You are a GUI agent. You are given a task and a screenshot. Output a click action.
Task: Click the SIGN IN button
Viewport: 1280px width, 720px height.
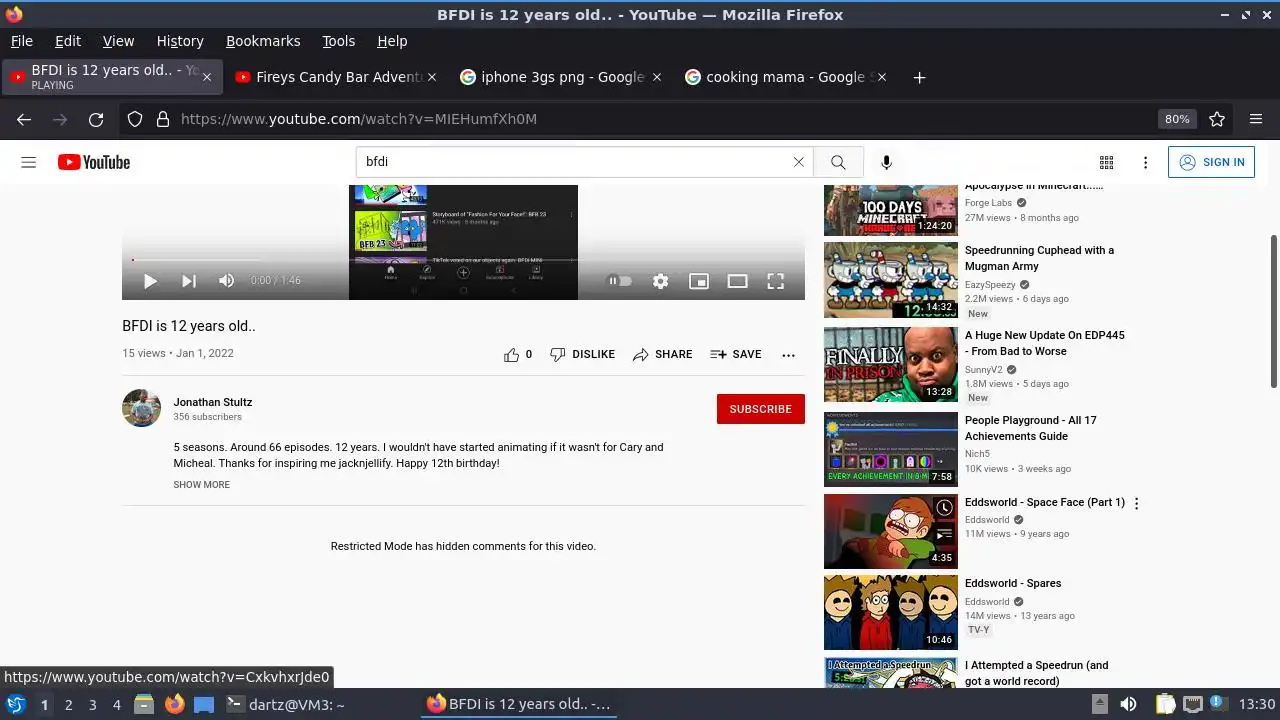pos(1211,162)
